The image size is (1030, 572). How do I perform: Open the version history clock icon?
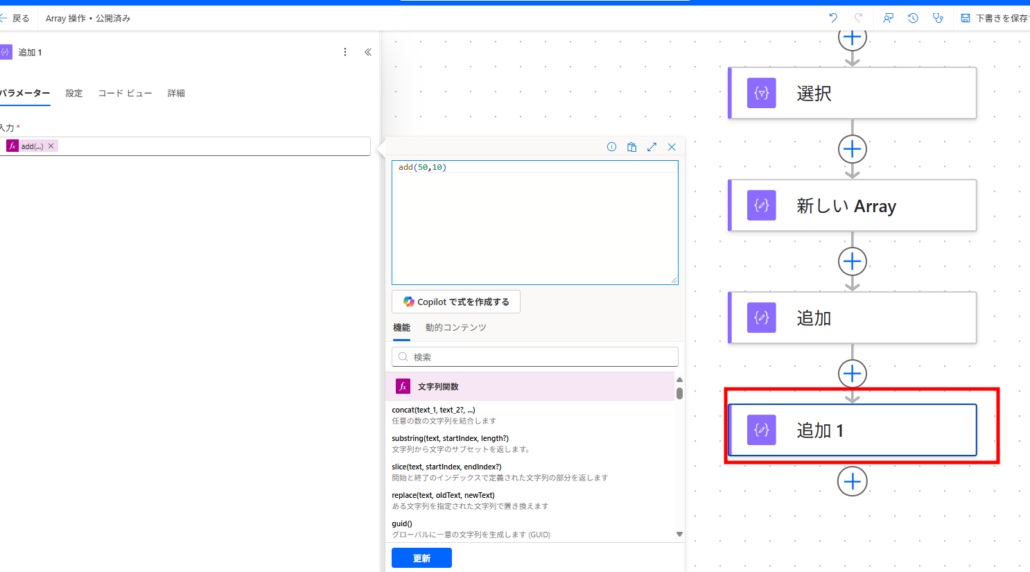tap(913, 18)
